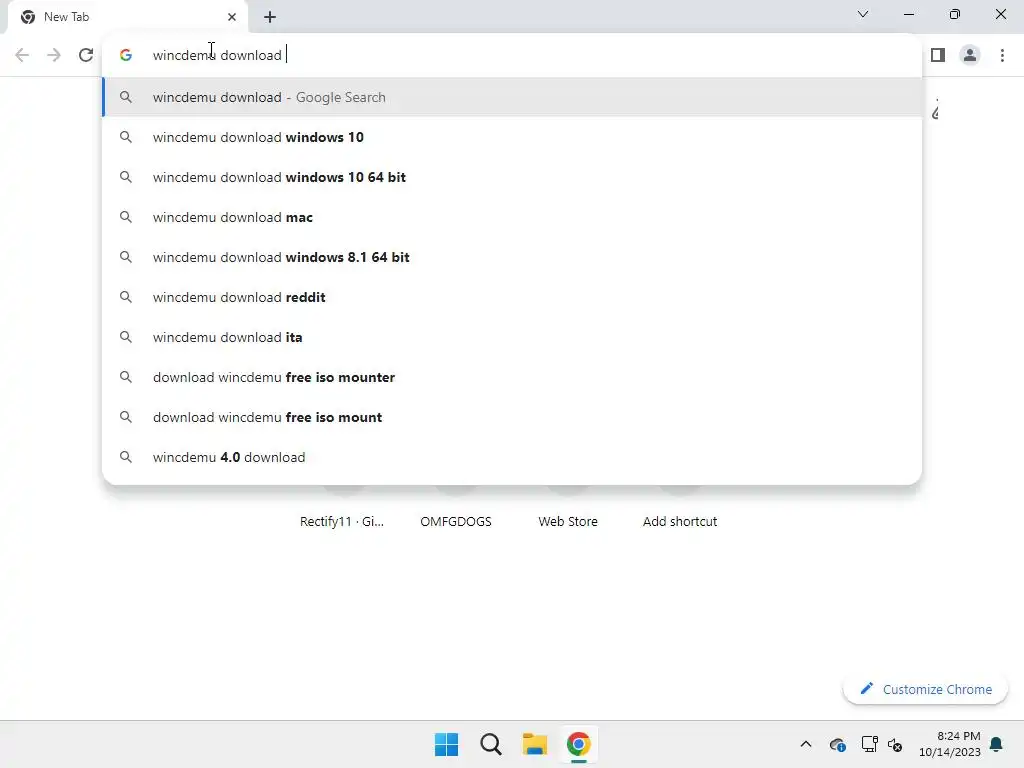Restore down the Chrome window
1024x768 pixels.
955,14
